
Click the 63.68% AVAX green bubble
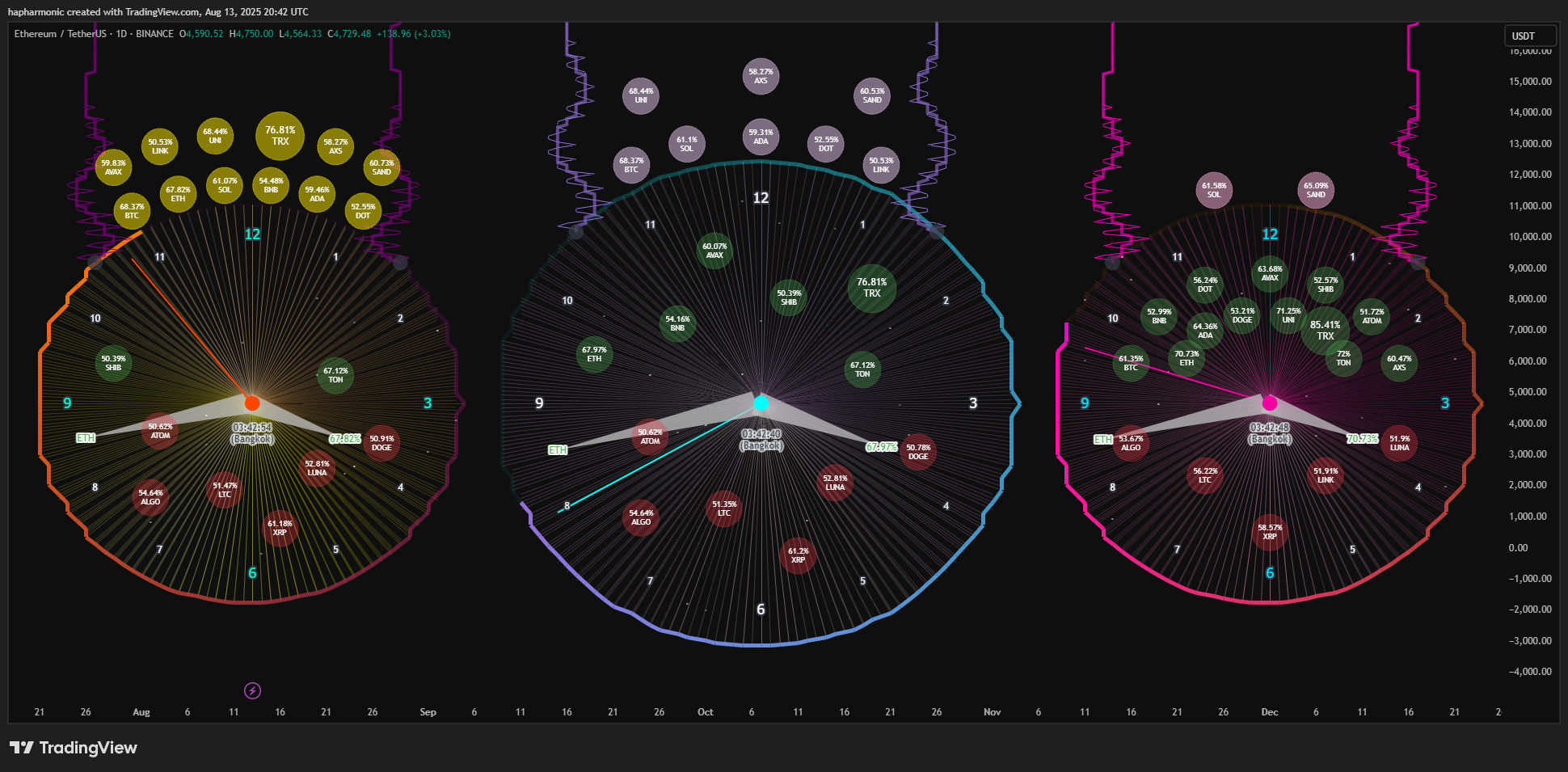(x=1270, y=273)
